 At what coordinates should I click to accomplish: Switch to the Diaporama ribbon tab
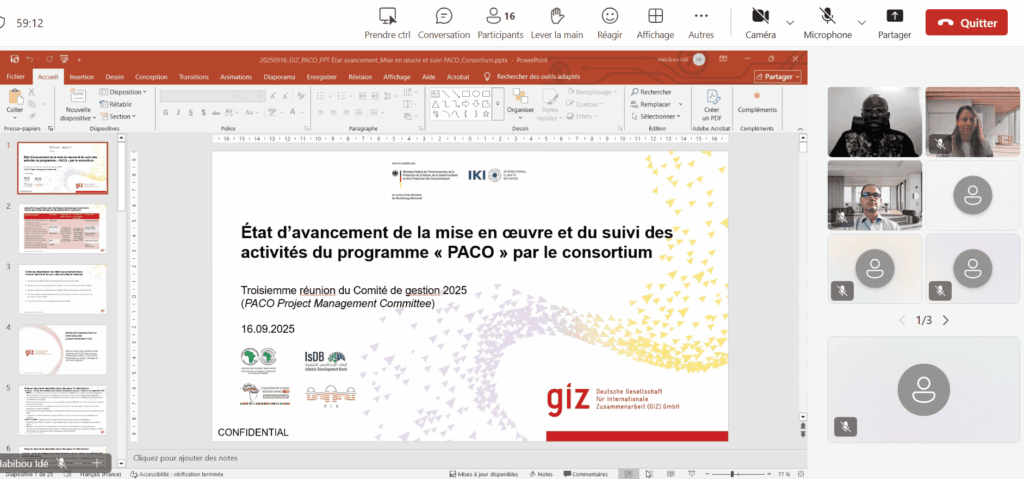[x=279, y=76]
